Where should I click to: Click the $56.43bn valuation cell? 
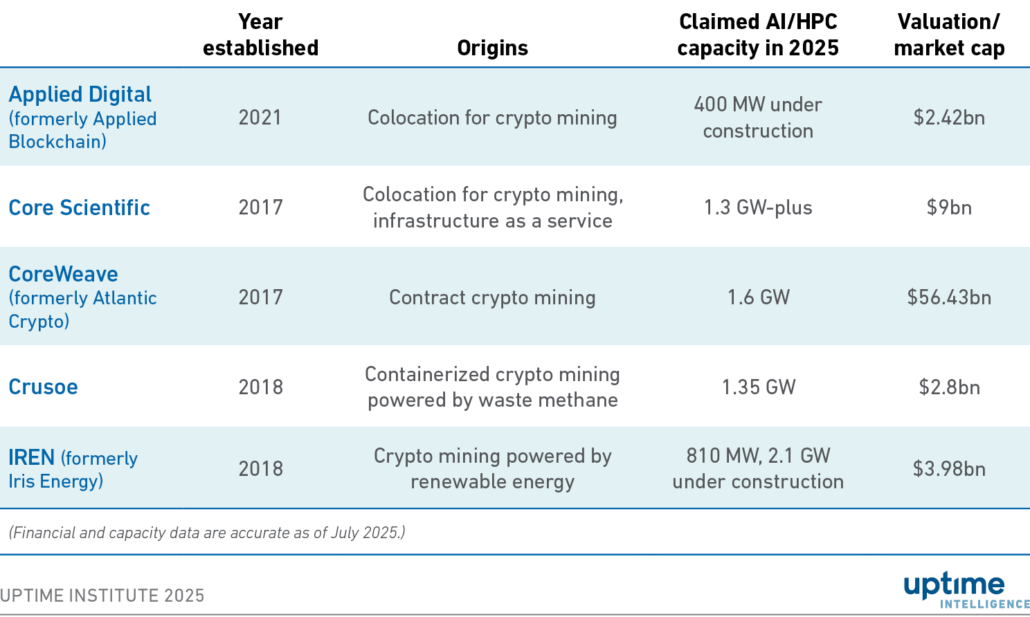949,297
